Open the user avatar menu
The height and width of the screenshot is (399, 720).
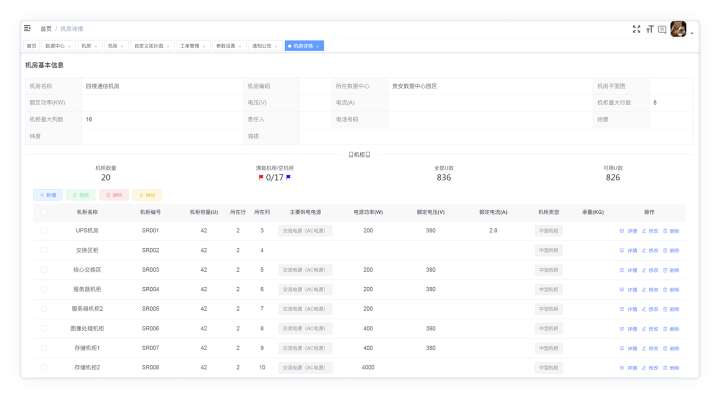tap(678, 29)
